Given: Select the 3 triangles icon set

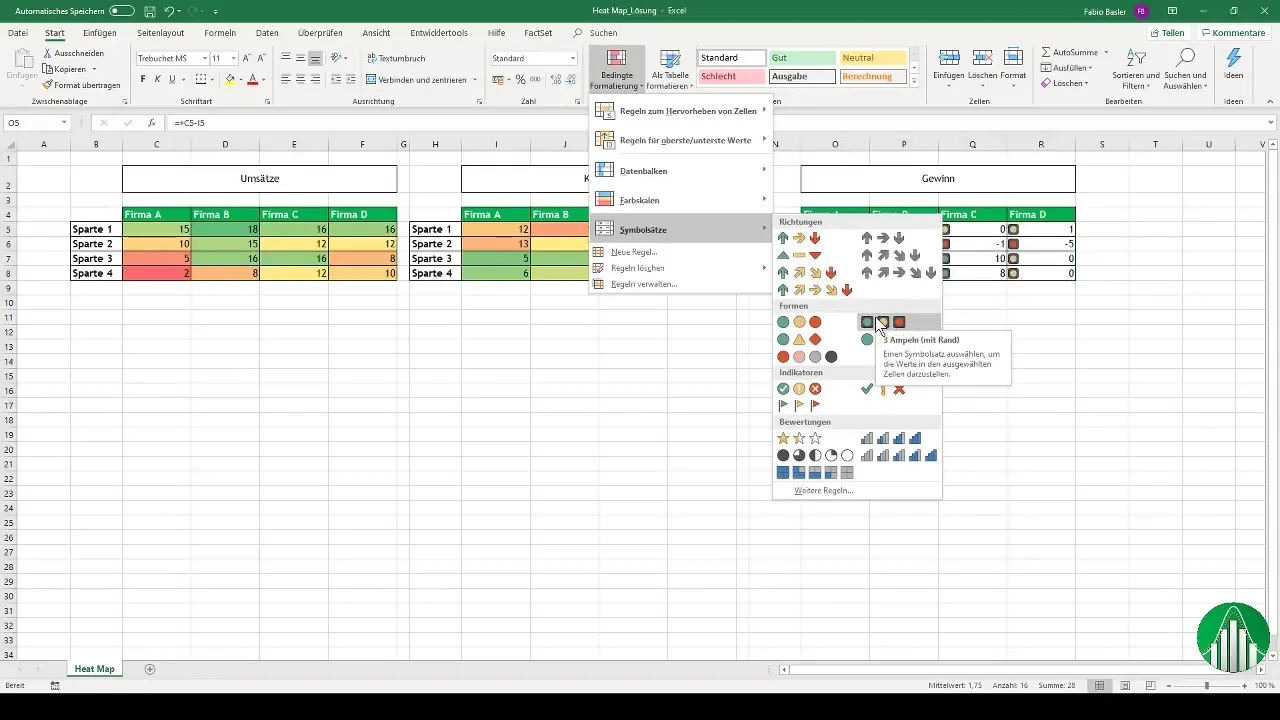Looking at the screenshot, I should coord(799,255).
